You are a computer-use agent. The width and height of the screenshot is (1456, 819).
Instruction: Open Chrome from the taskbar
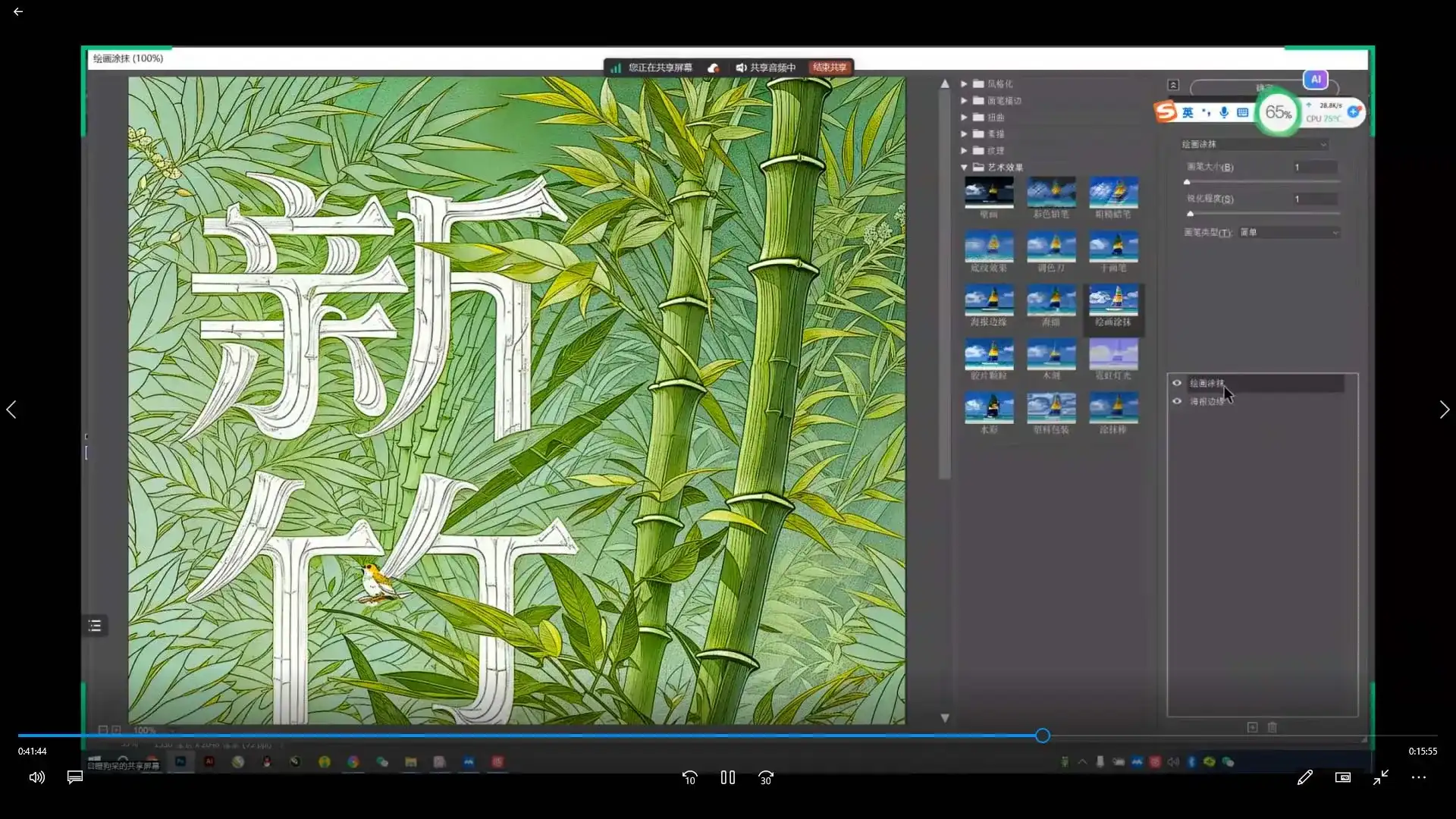pos(353,762)
